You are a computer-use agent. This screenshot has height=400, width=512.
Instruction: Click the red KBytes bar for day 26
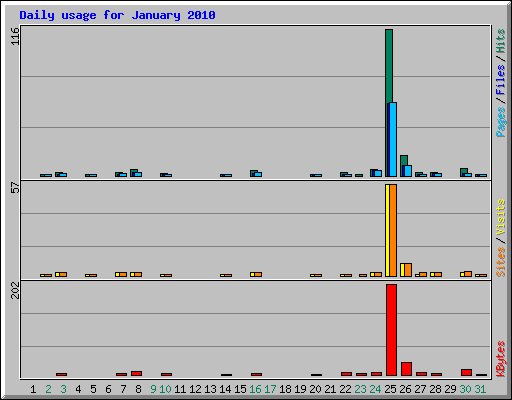point(406,369)
